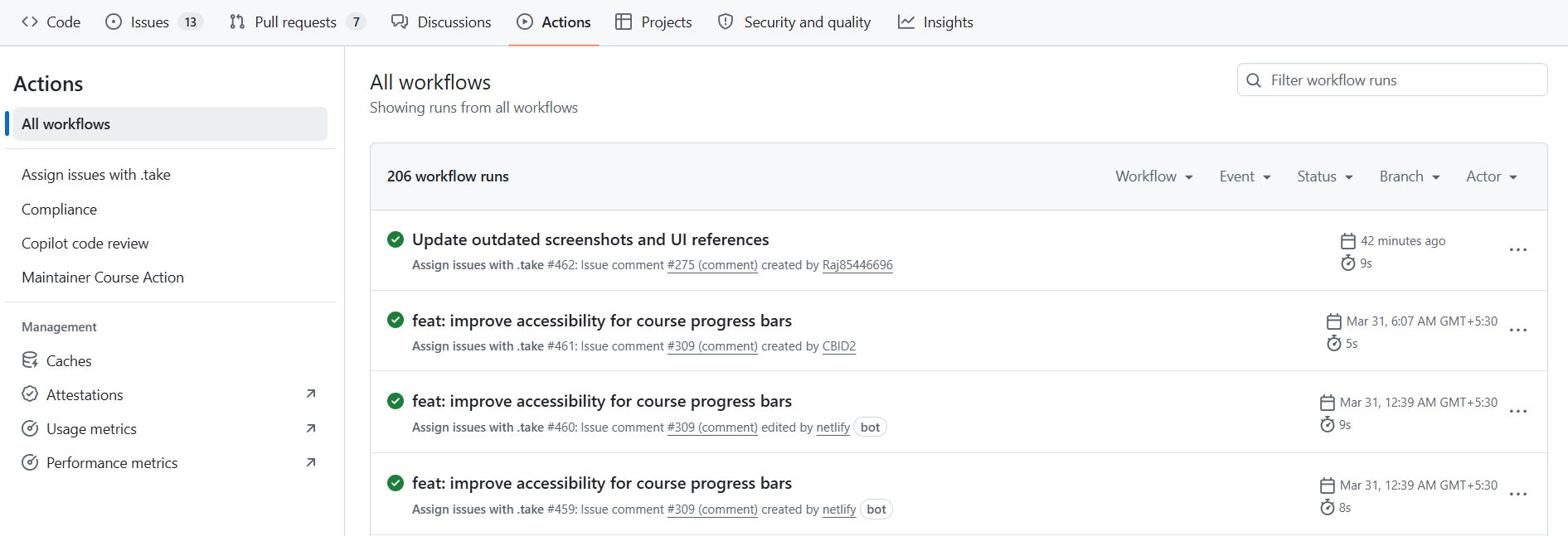Viewport: 1568px width, 536px height.
Task: Open the Code tab
Action: [51, 22]
